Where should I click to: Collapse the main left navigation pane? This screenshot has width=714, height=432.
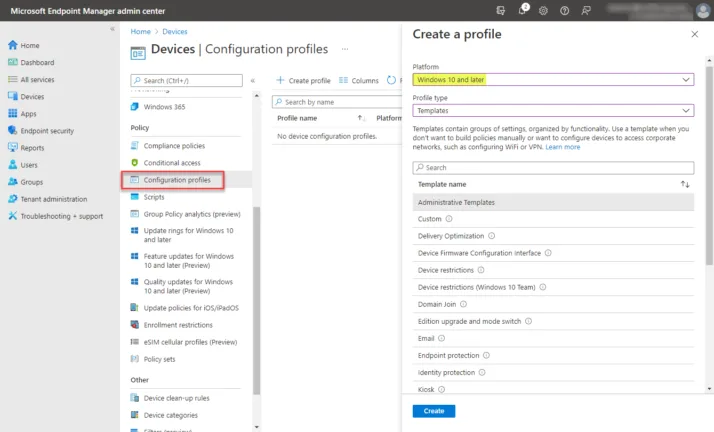112,29
